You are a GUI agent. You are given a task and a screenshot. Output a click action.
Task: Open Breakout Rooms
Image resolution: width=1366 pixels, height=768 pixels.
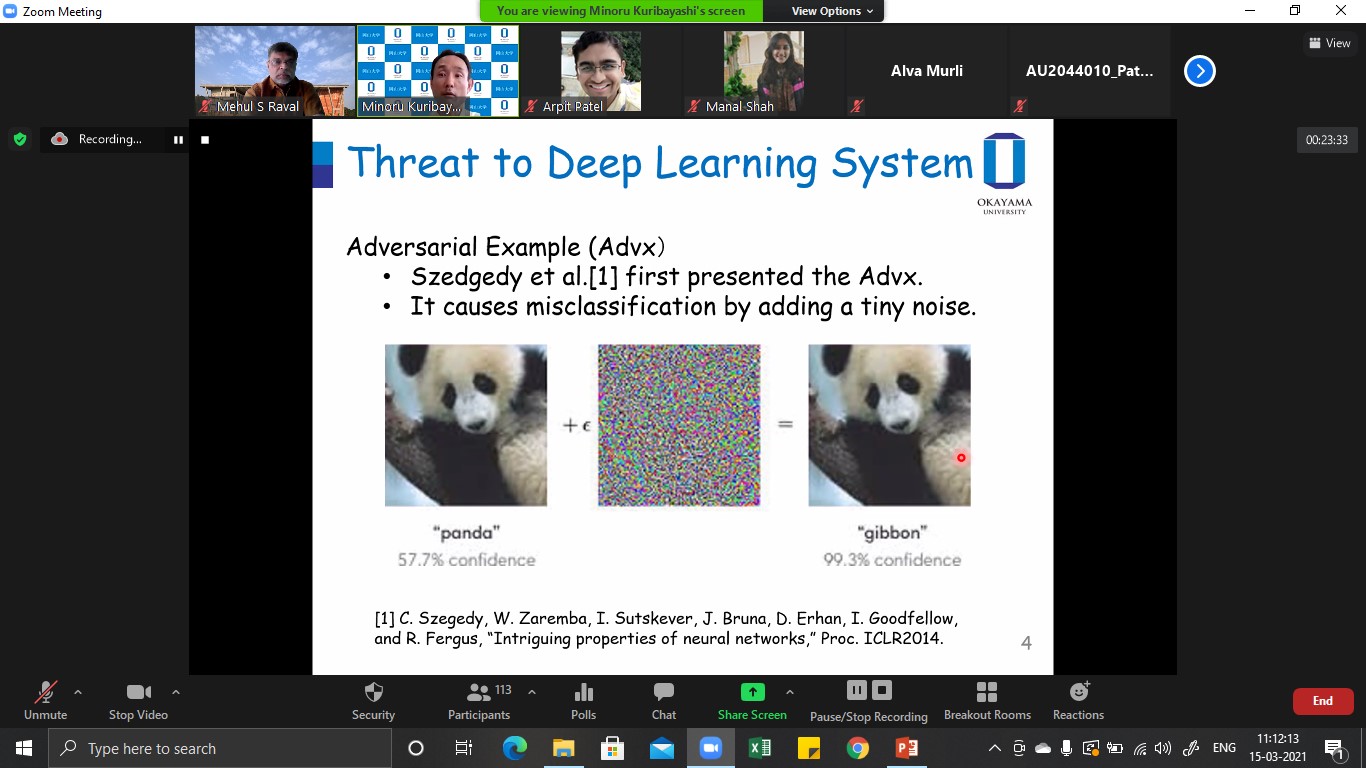click(x=986, y=693)
